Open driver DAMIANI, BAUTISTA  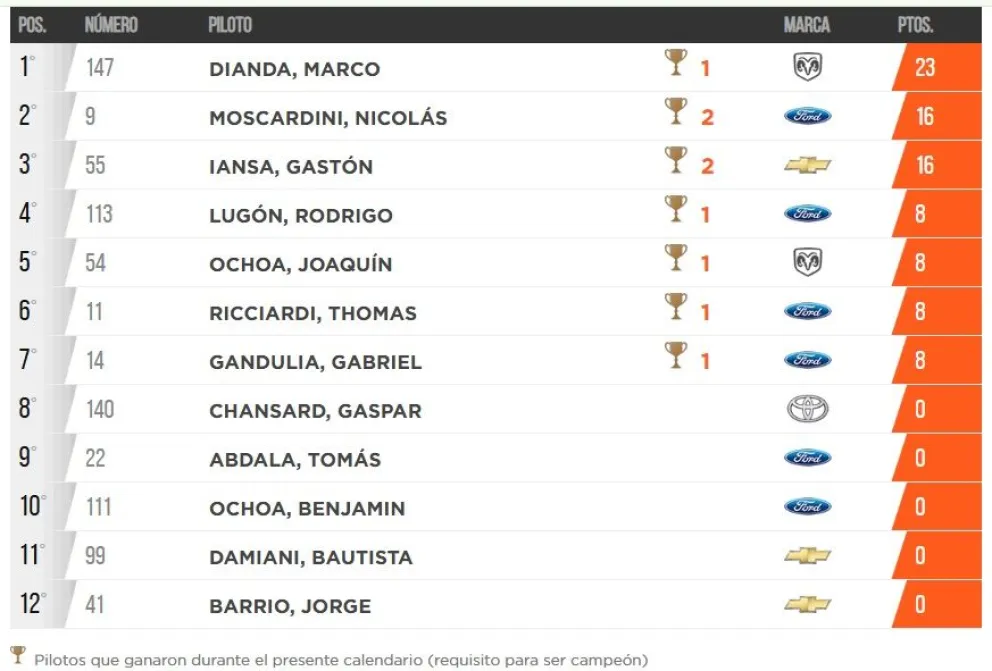[x=311, y=557]
